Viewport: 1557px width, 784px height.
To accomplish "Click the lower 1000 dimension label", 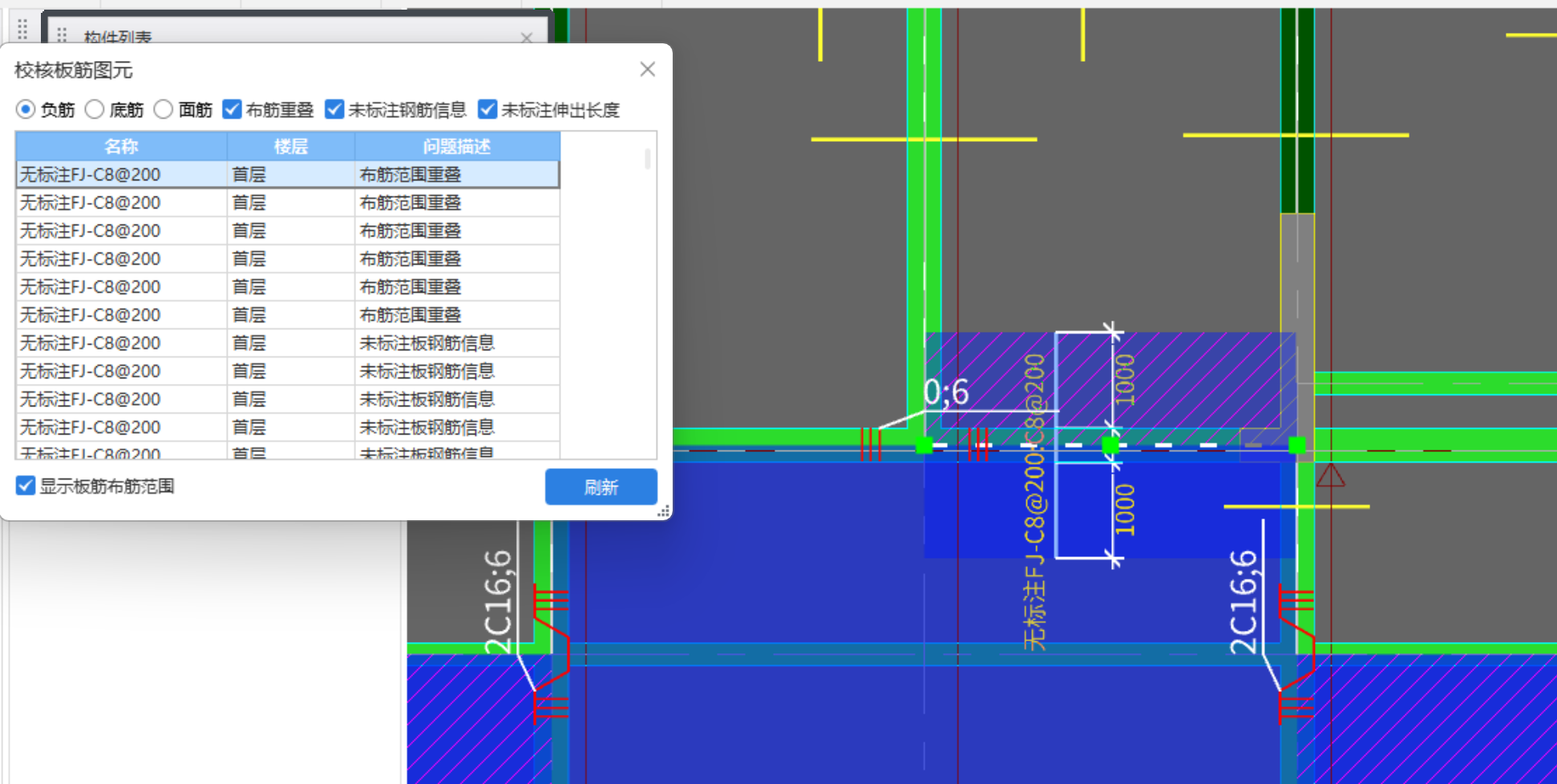I will 1126,510.
